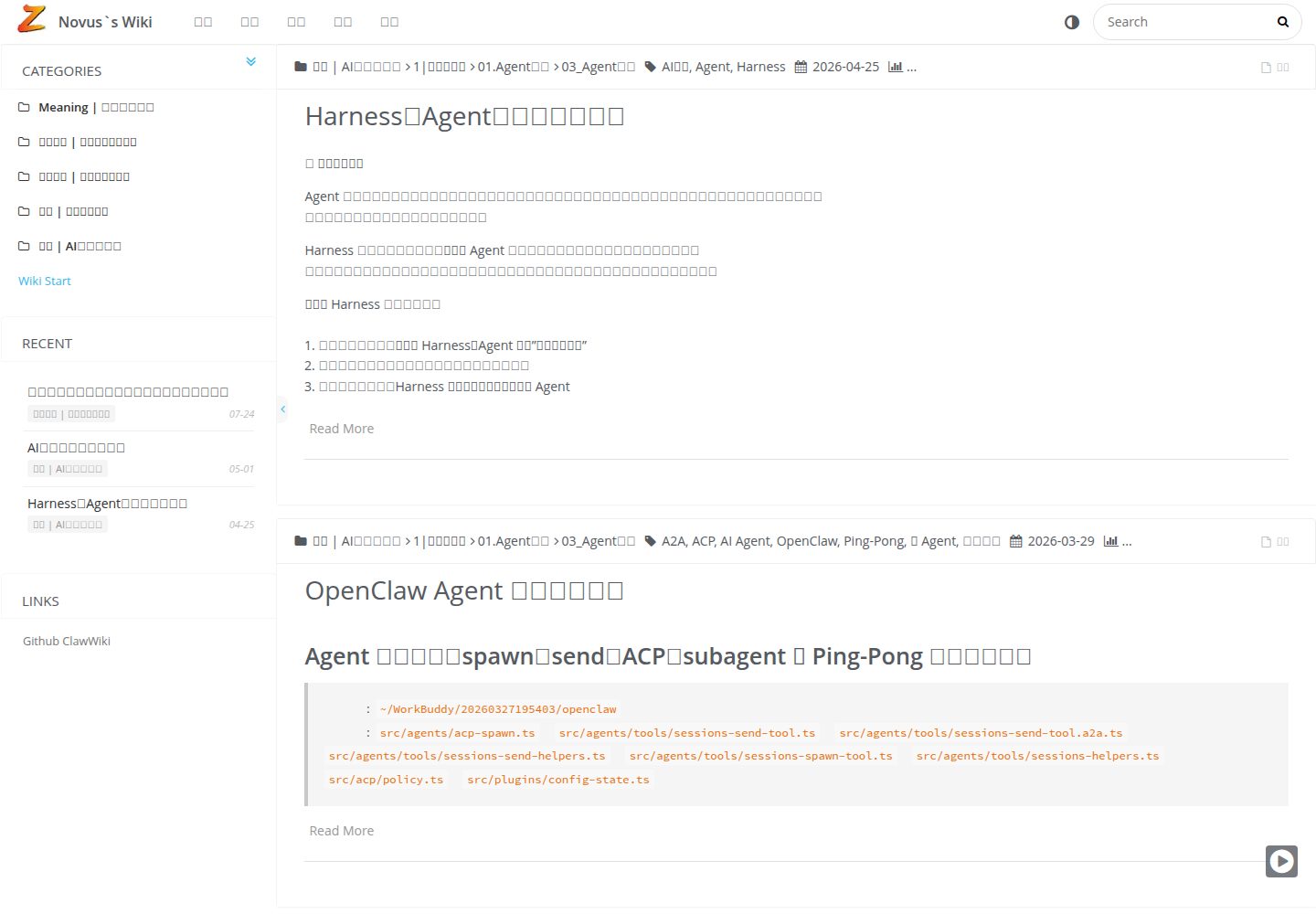Click the calendar icon next to 2026-03-29
The image size is (1316, 914).
pyautogui.click(x=1015, y=541)
